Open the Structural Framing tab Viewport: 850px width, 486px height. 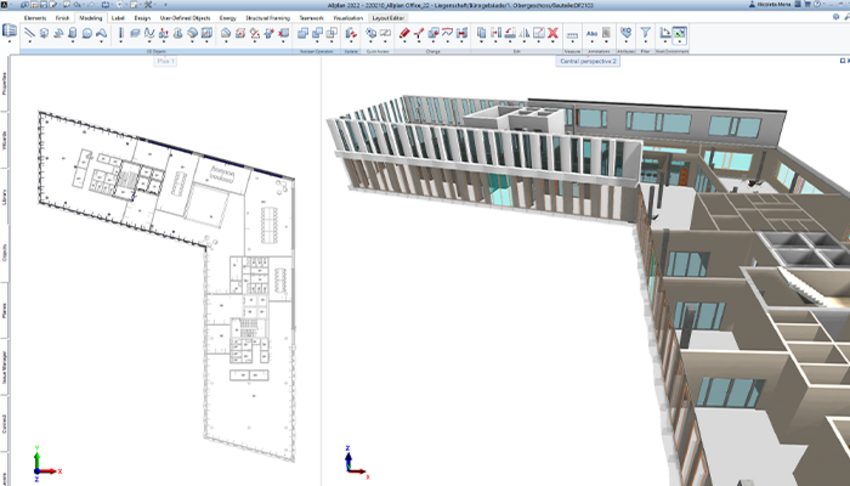click(266, 18)
